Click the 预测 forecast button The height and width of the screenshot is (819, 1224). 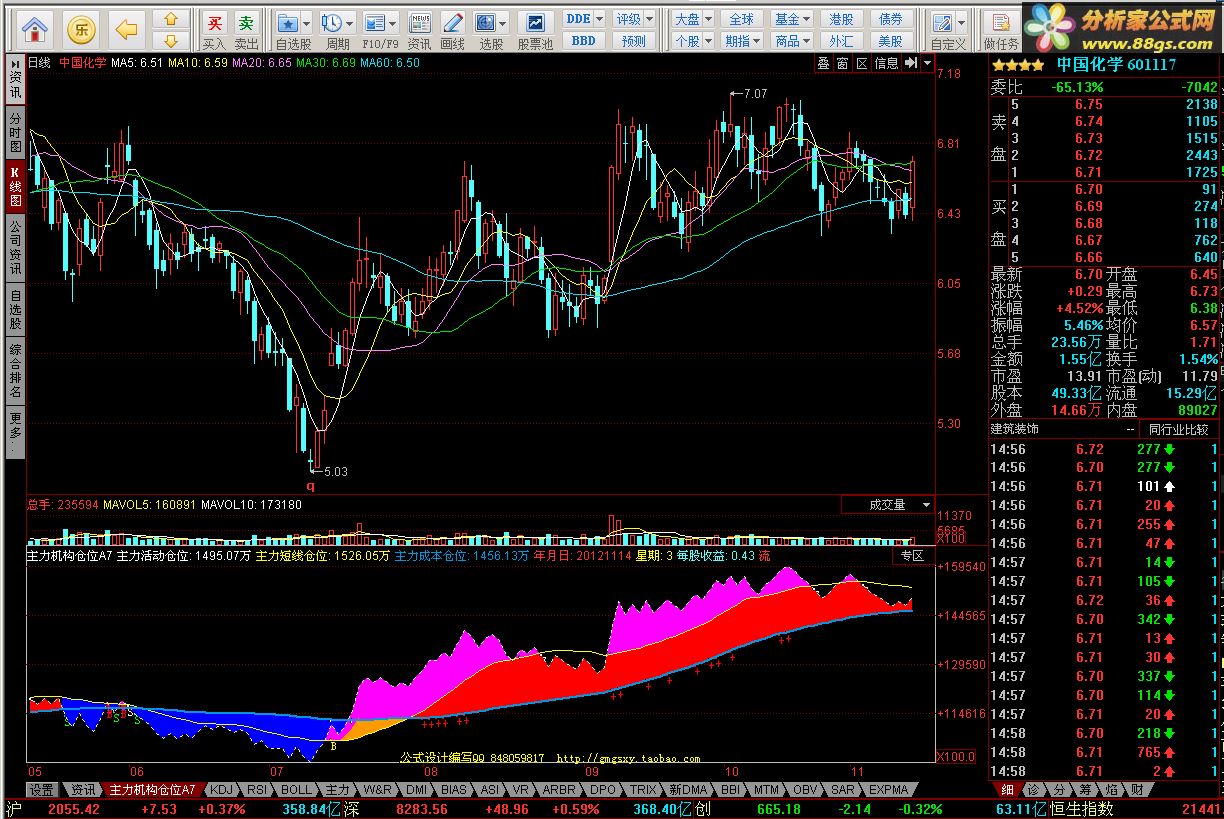pos(634,41)
